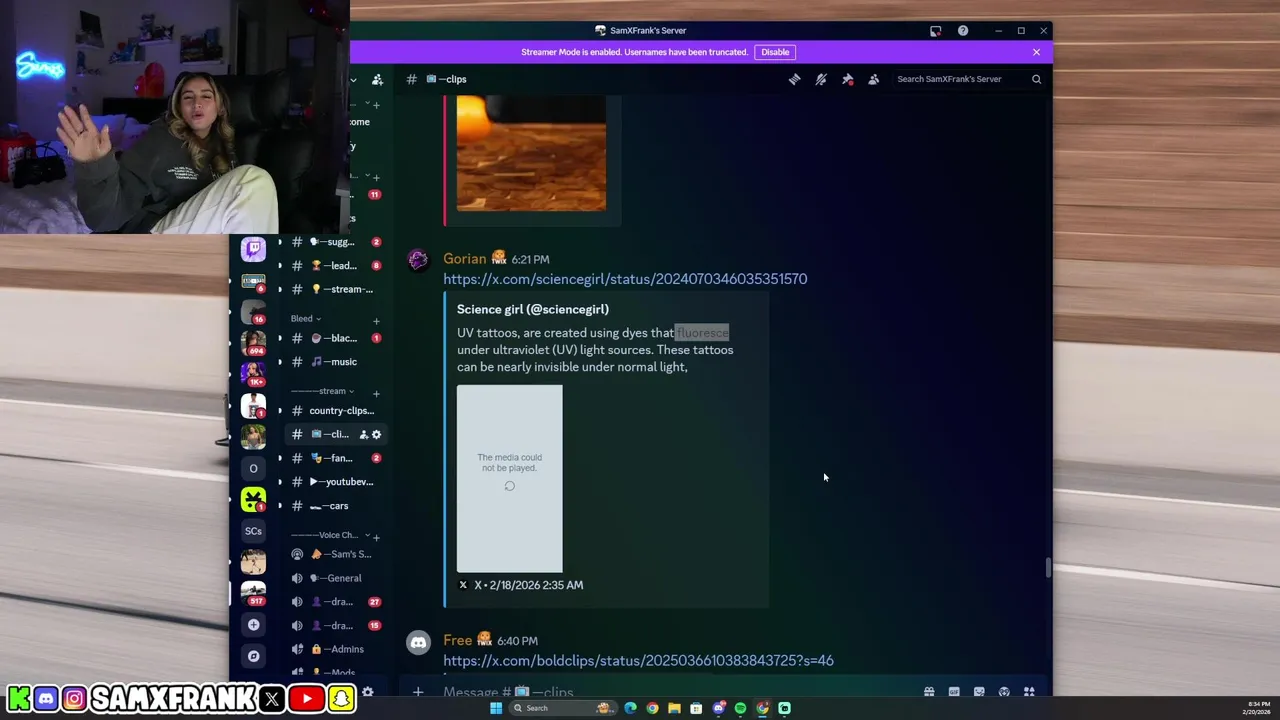
Task: Create invite for the selected clips channel
Action: coord(364,434)
